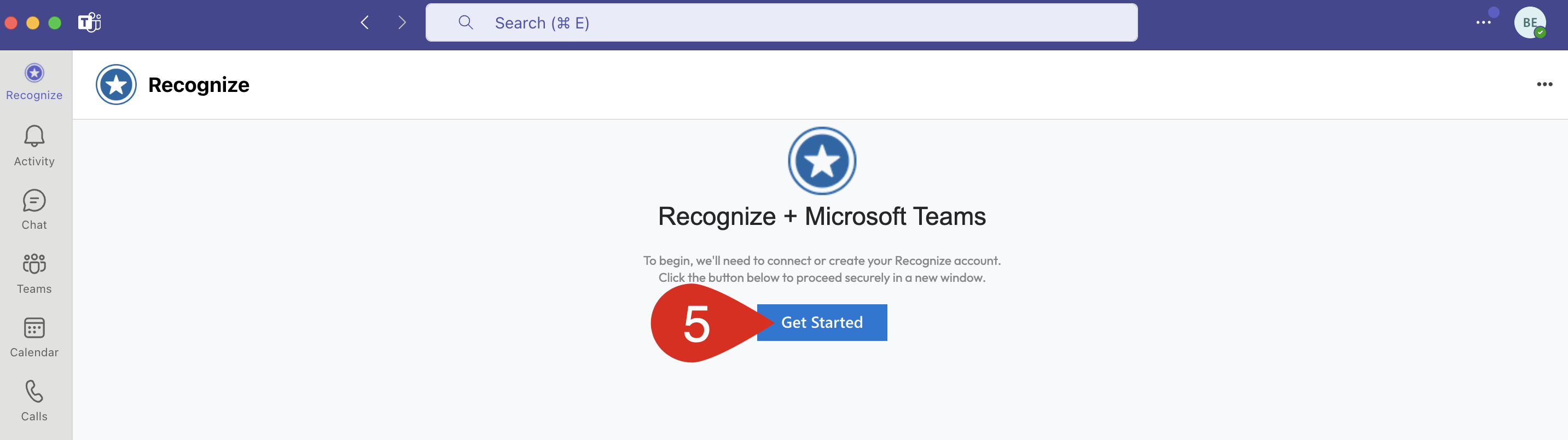1568x440 pixels.
Task: Open the Calendar view
Action: pos(34,337)
